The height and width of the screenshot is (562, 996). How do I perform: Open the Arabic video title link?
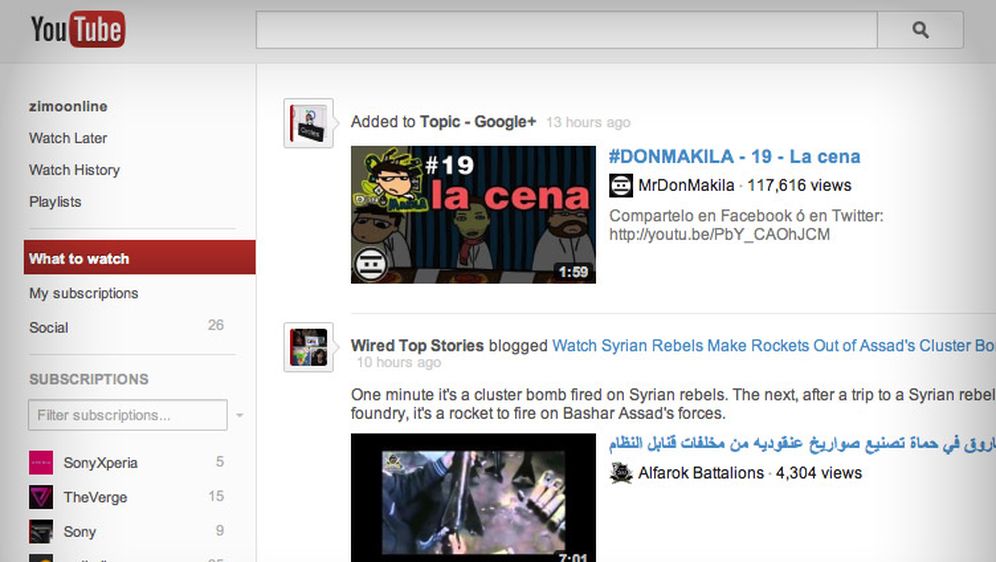pos(802,443)
